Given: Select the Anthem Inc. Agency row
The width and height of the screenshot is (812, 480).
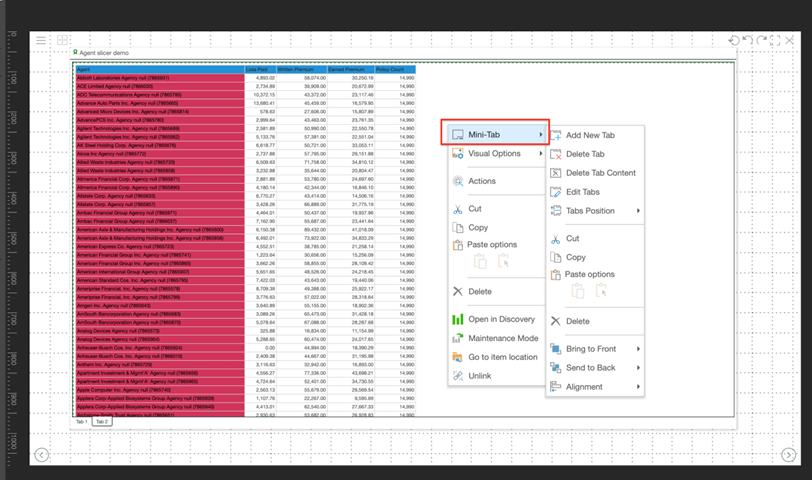Looking at the screenshot, I should pyautogui.click(x=160, y=365).
